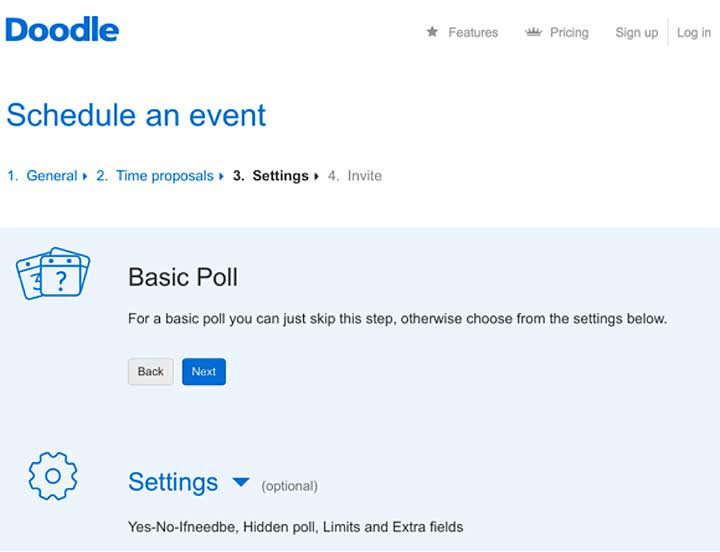Click the blue Next button
Viewport: 720px width, 552px height.
tap(204, 372)
